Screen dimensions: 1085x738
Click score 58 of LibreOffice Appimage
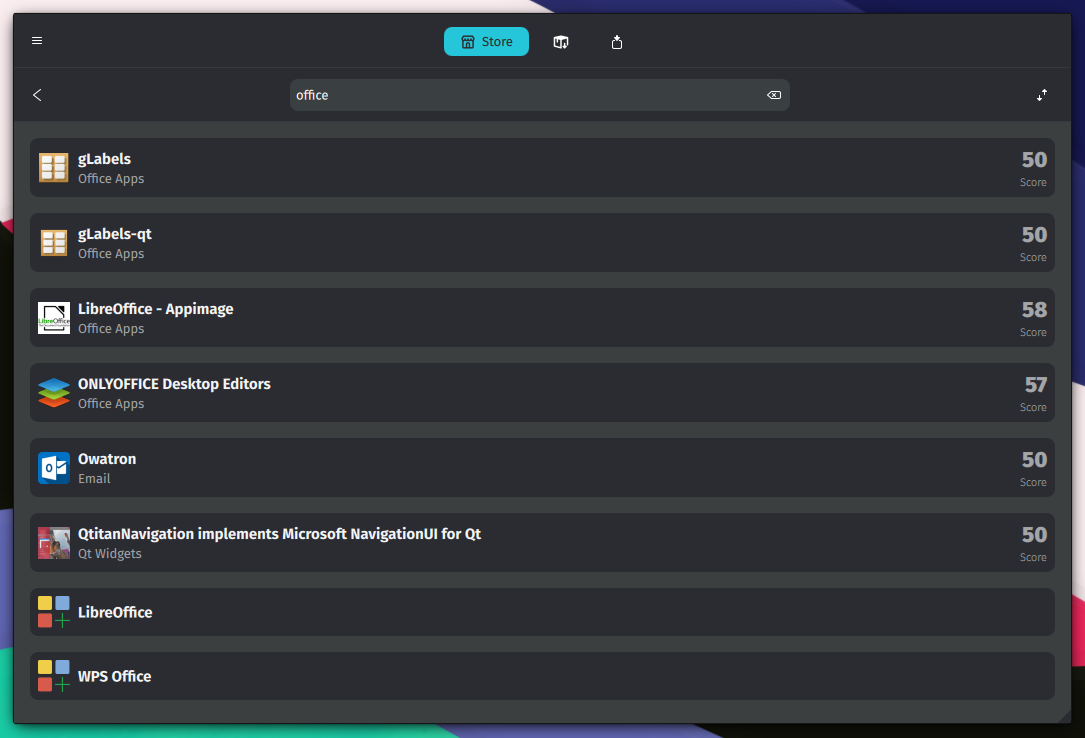1034,310
